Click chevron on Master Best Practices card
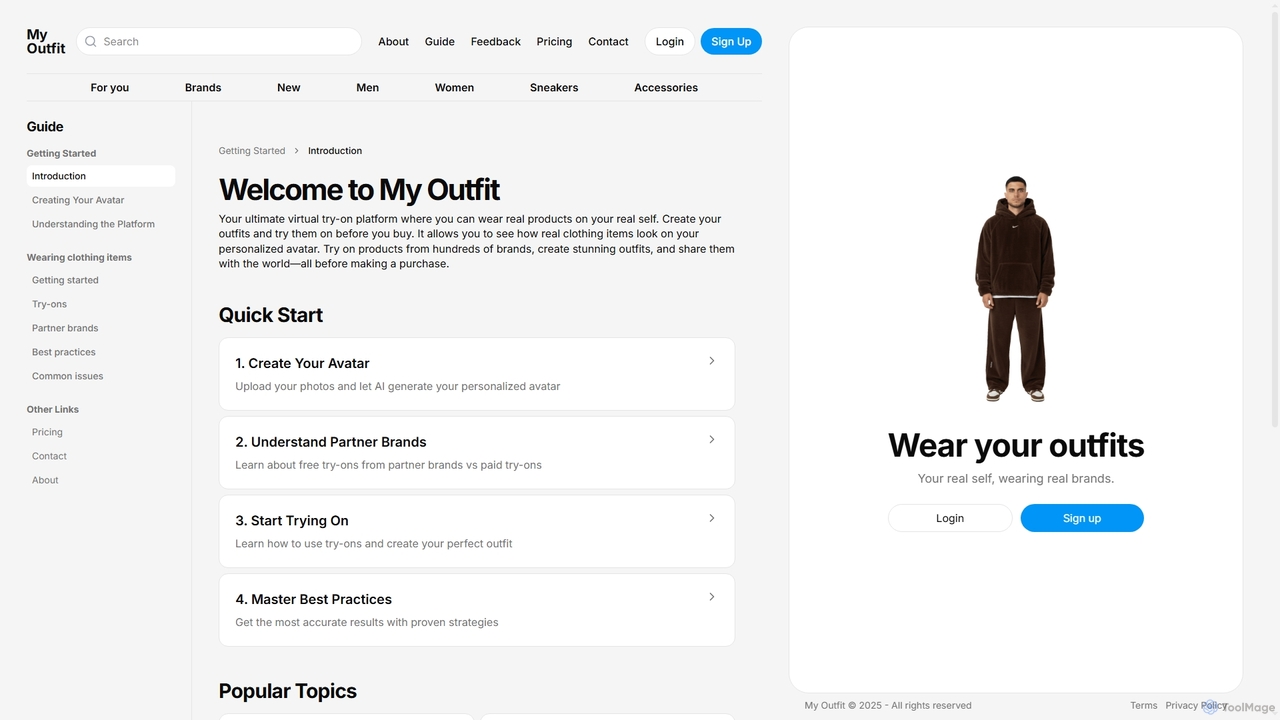This screenshot has height=720, width=1280. coord(712,597)
